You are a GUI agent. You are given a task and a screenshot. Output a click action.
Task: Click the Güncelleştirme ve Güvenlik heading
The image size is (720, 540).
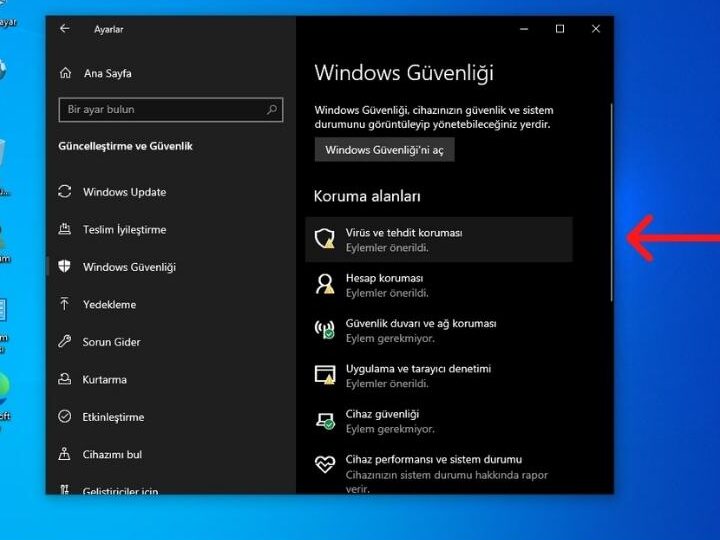coord(125,146)
